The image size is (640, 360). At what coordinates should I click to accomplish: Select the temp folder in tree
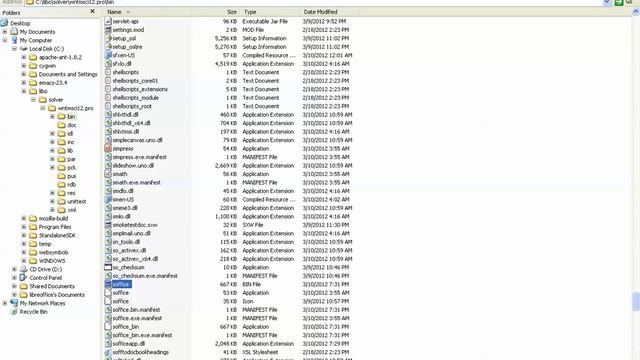tap(45, 244)
